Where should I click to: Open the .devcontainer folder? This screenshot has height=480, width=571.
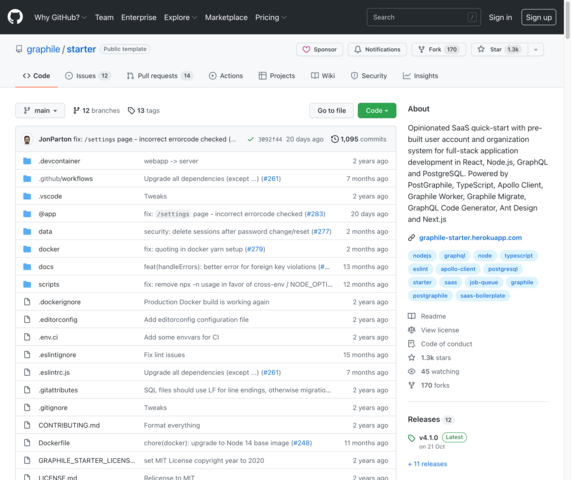coord(59,161)
